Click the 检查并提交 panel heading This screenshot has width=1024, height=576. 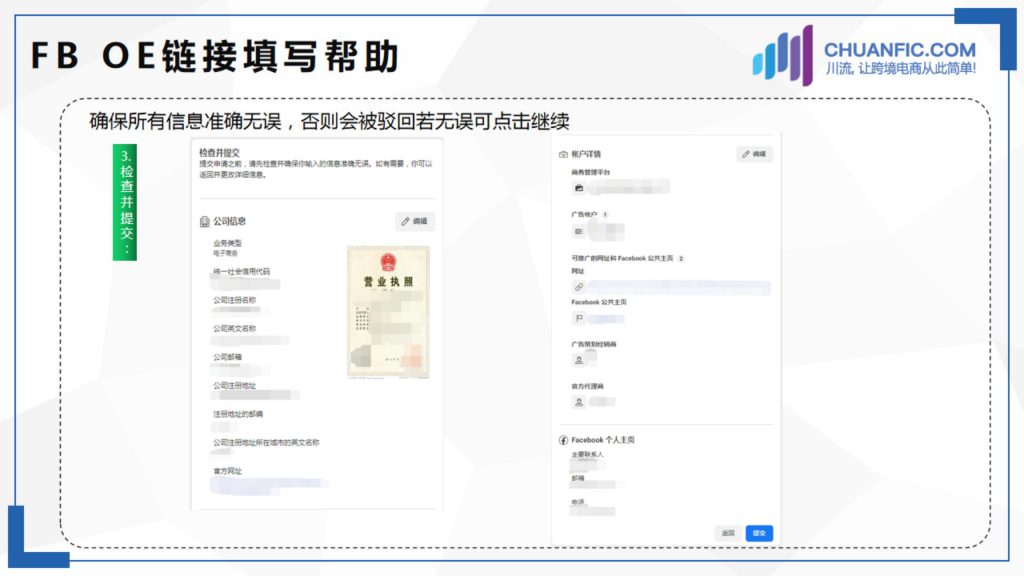pos(219,152)
